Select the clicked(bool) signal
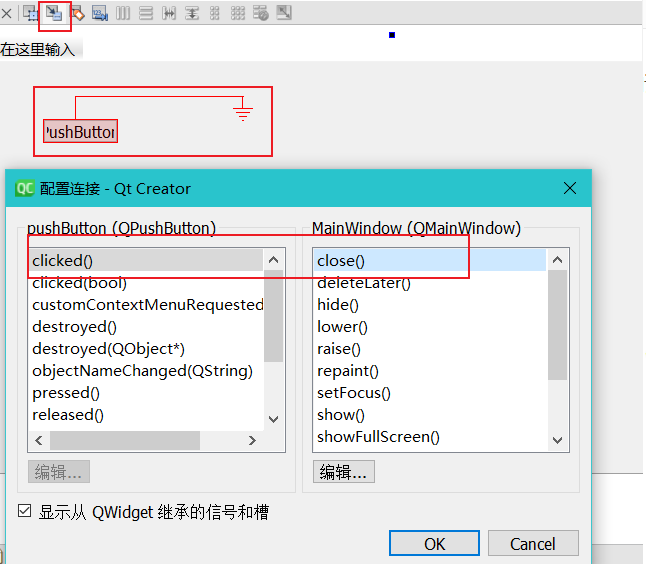Screen dimensions: 646x564 pos(147,283)
